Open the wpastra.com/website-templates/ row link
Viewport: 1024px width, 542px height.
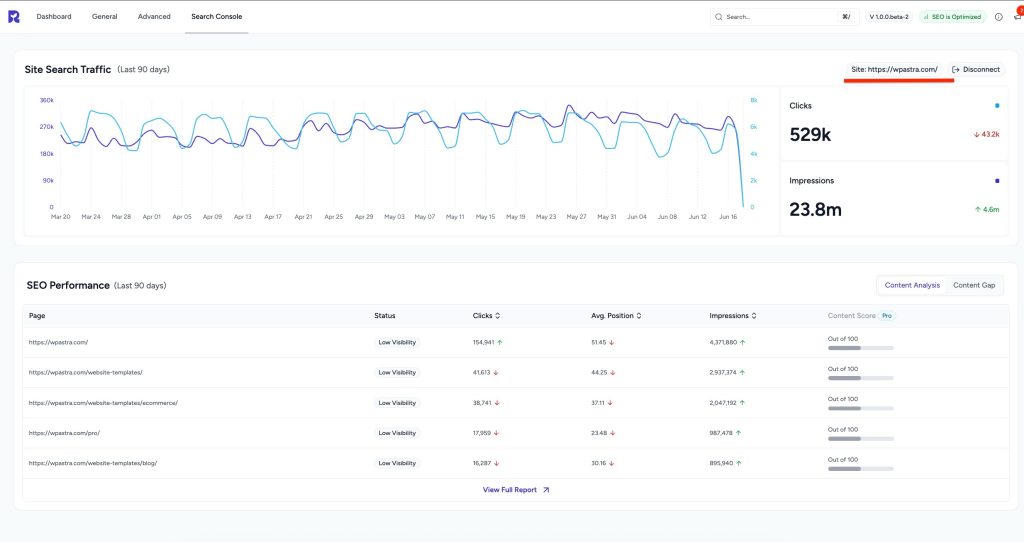pyautogui.click(x=86, y=373)
